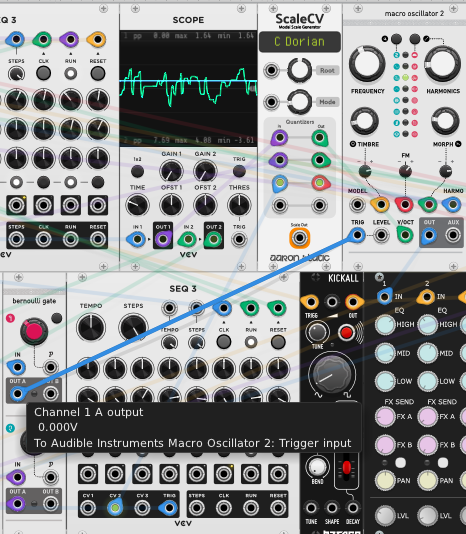Click the Scope OUT 1 purple jack
This screenshot has height=534, width=466.
click(x=163, y=239)
